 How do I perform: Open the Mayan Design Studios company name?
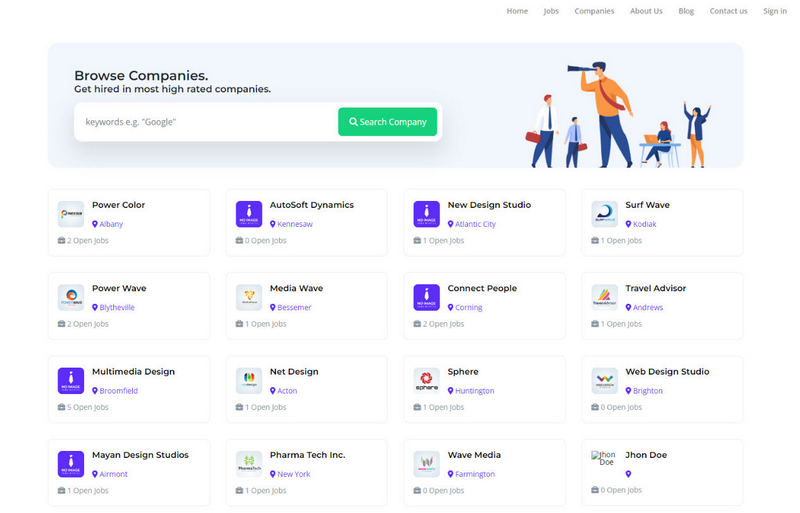[140, 455]
